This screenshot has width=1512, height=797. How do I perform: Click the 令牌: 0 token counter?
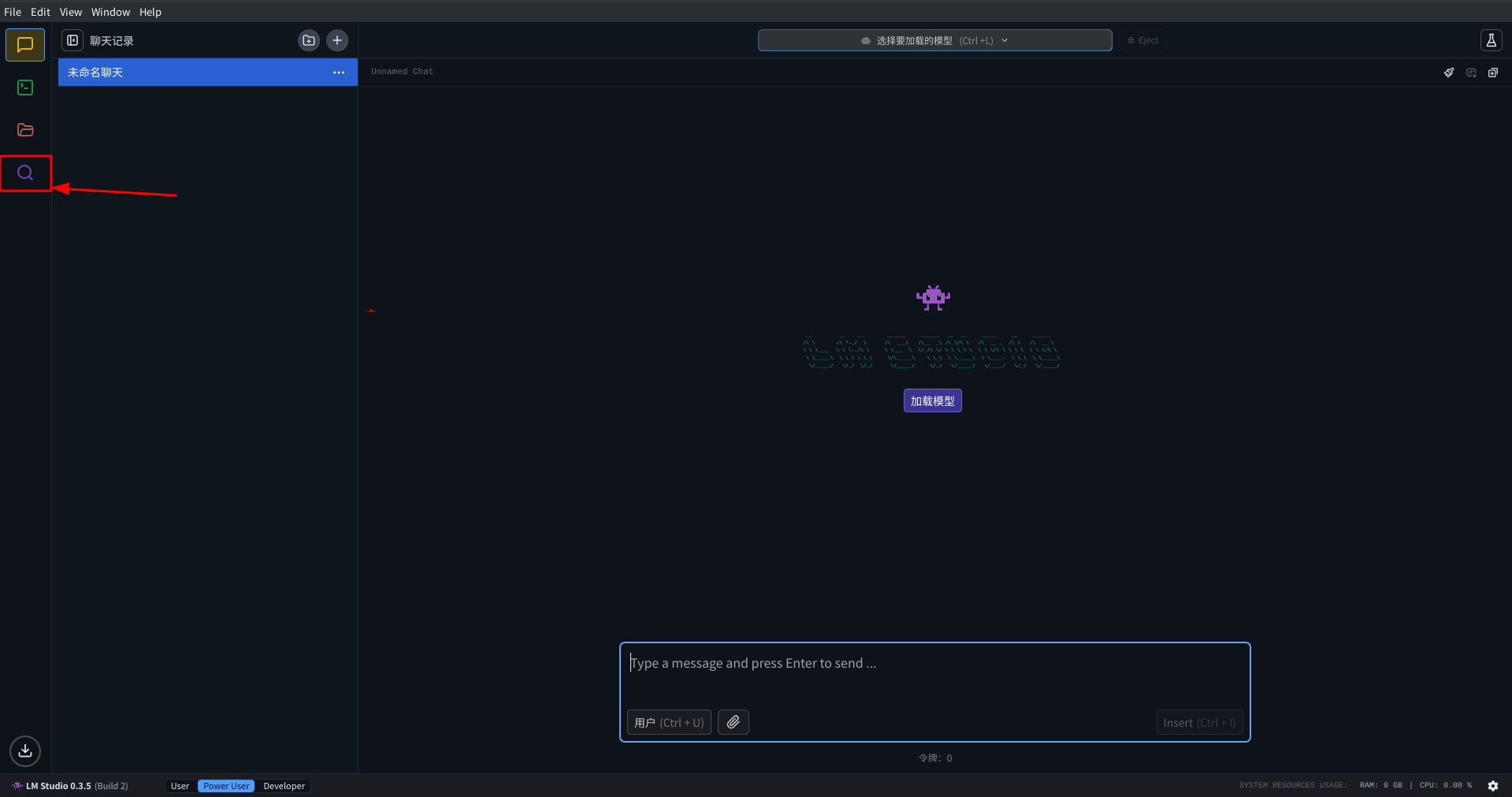click(935, 758)
